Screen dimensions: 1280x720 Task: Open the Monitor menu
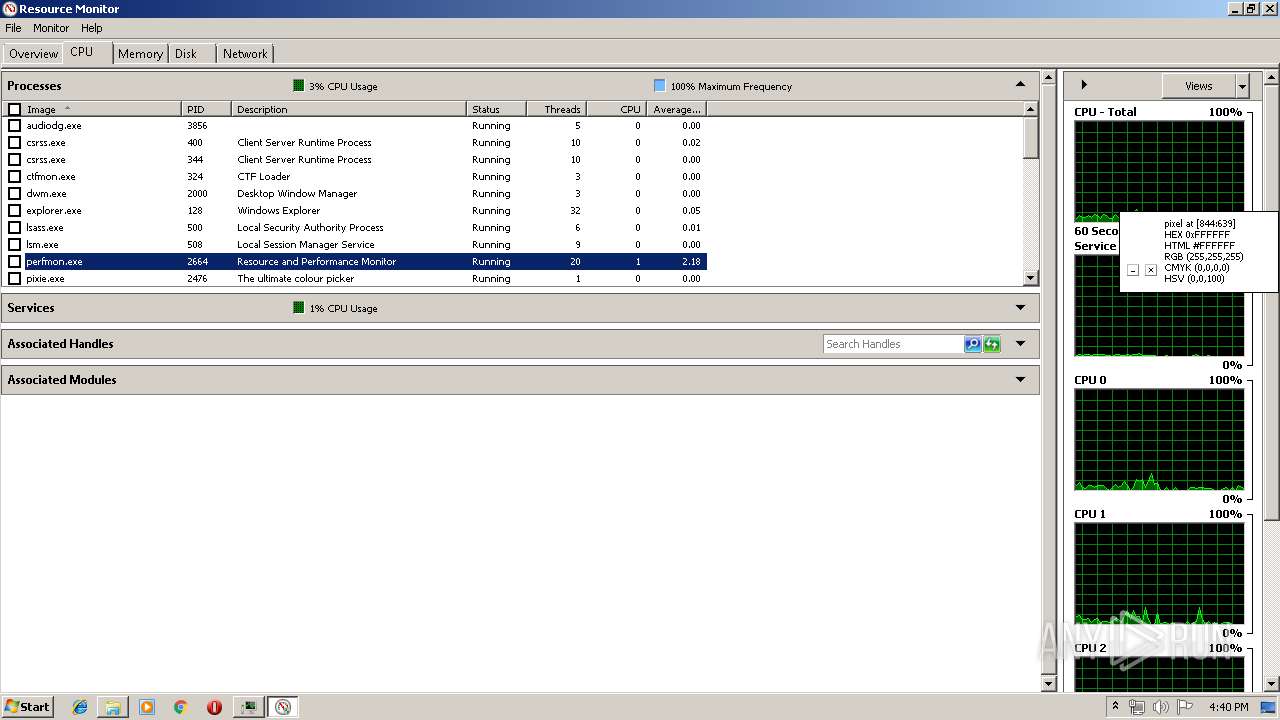[x=51, y=28]
